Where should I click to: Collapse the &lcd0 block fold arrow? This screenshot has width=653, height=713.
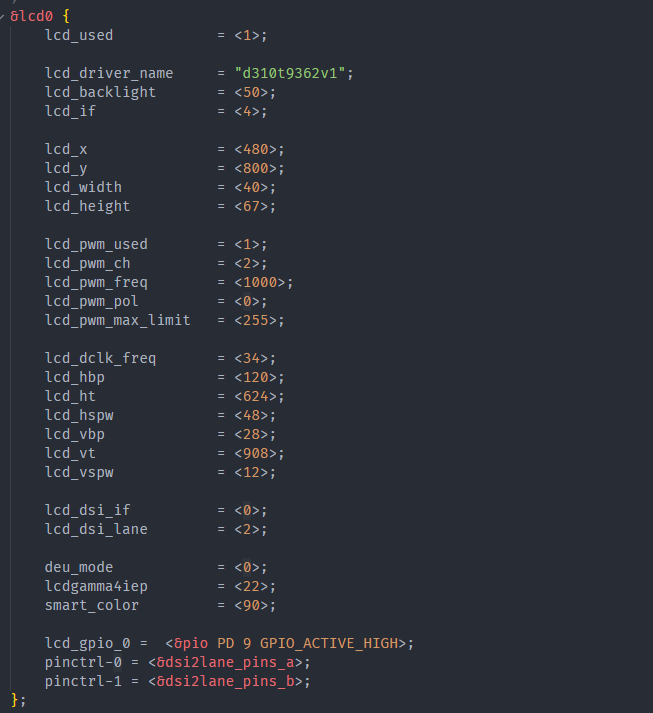(4, 17)
